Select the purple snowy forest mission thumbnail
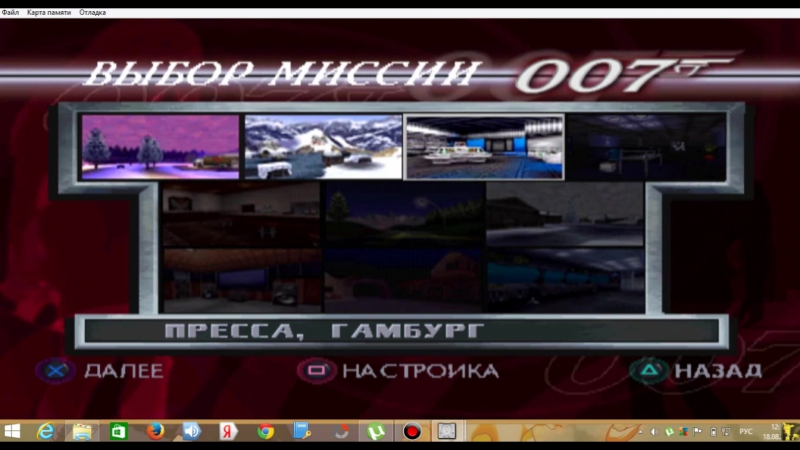800x450 pixels. click(x=160, y=147)
